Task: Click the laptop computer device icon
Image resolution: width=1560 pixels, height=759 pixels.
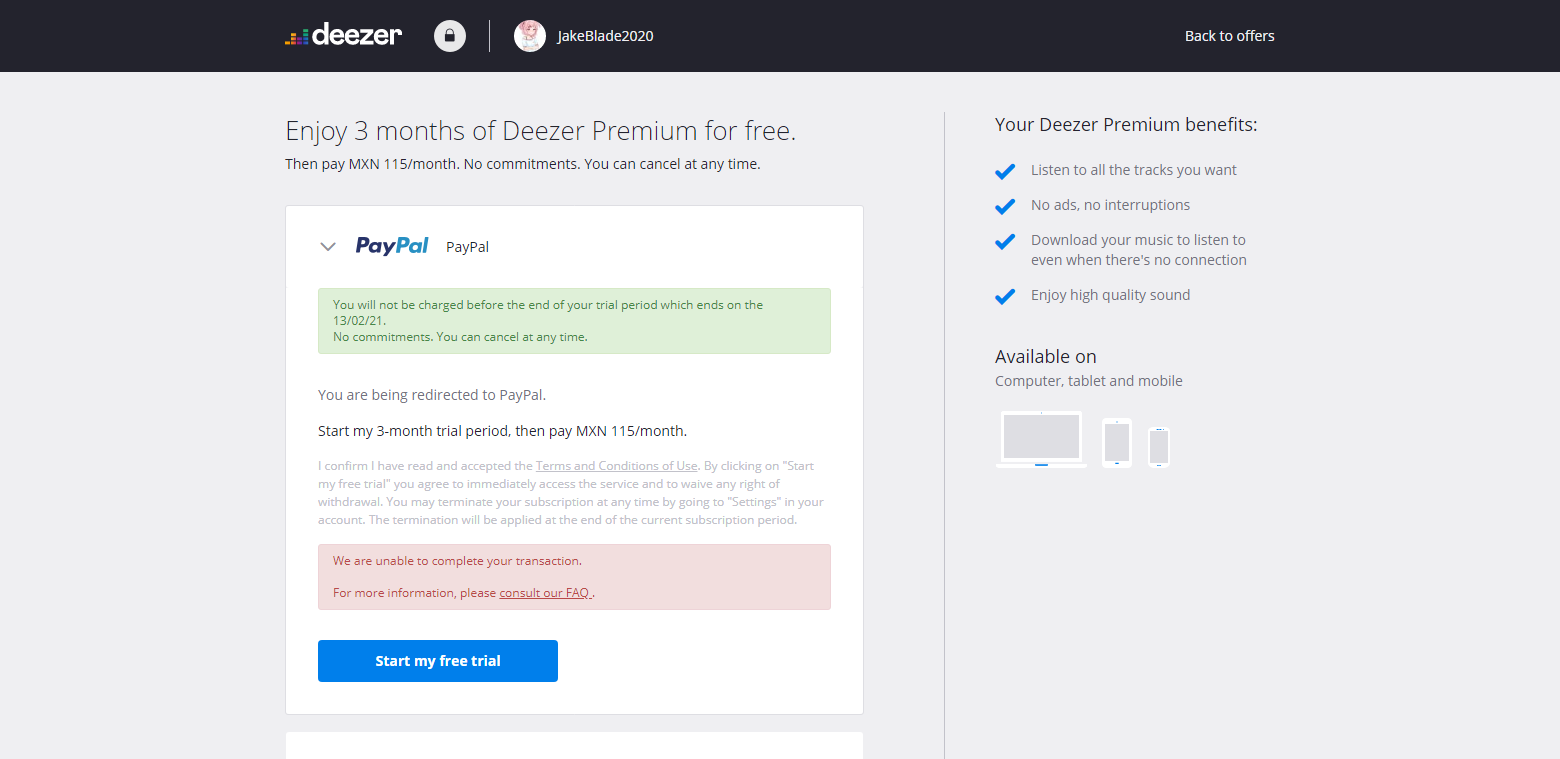Action: (1041, 439)
